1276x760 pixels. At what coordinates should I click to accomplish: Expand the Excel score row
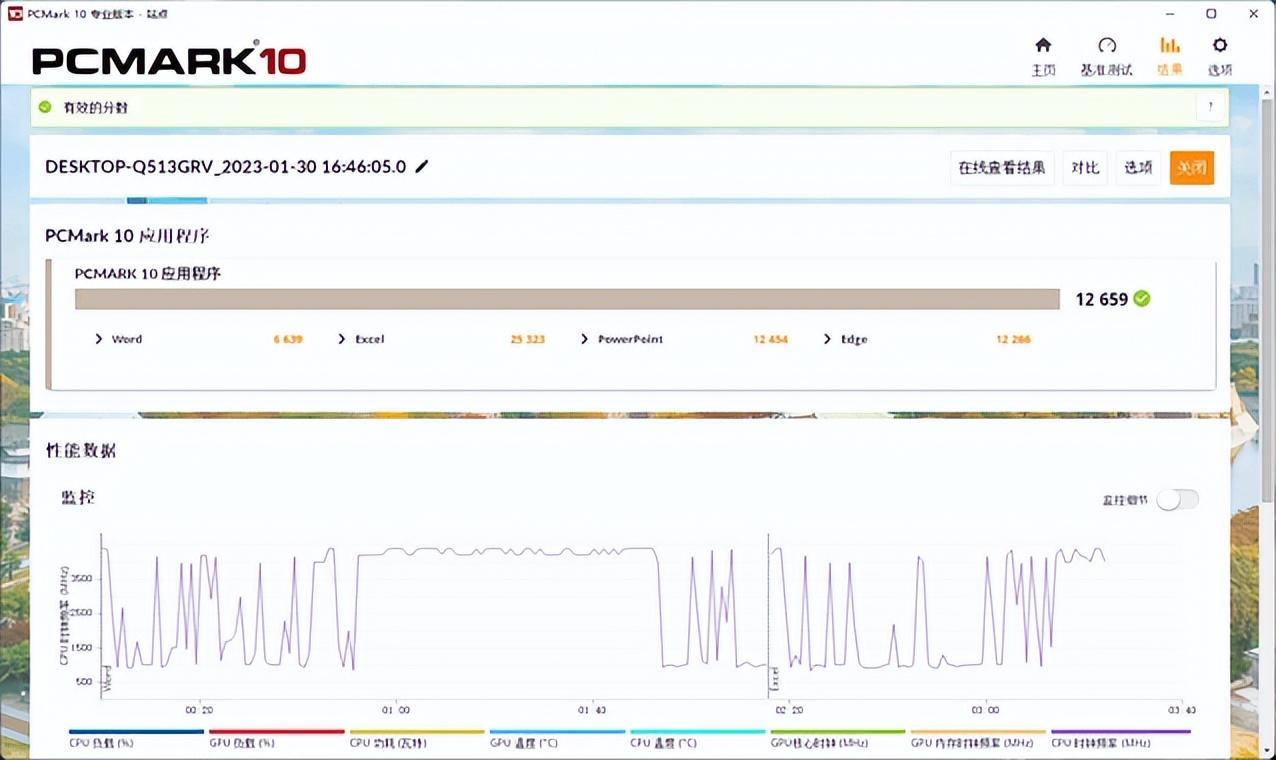point(342,339)
